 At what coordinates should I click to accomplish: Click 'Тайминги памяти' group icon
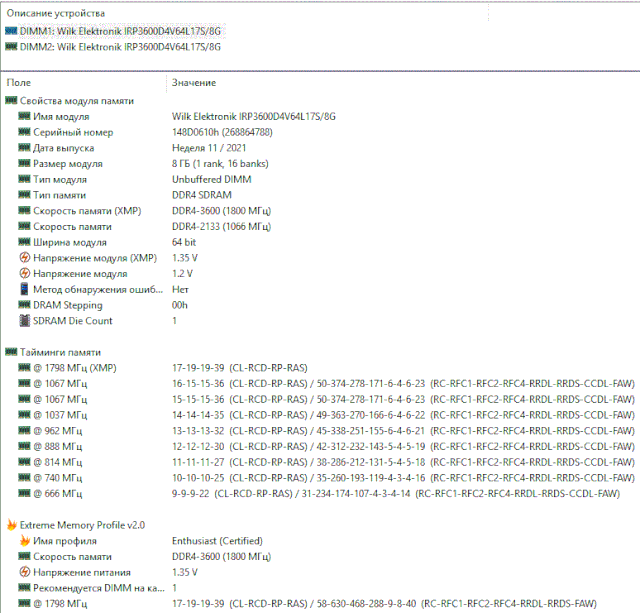coord(11,352)
